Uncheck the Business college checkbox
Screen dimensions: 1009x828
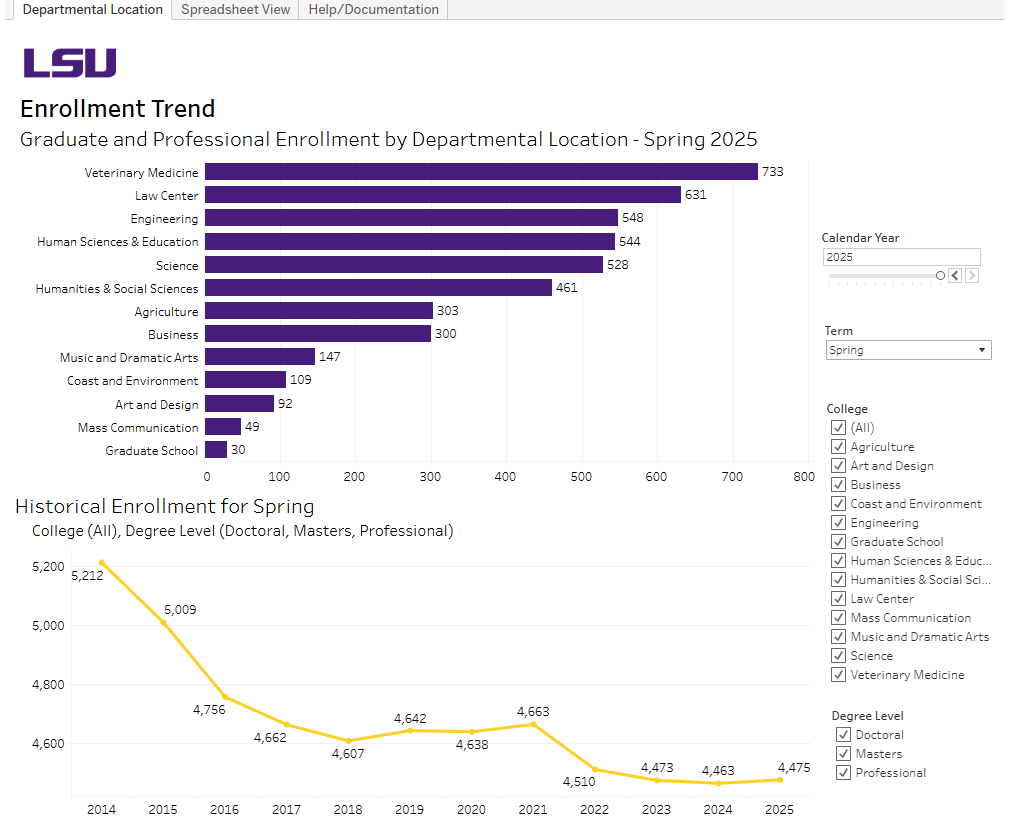point(838,484)
